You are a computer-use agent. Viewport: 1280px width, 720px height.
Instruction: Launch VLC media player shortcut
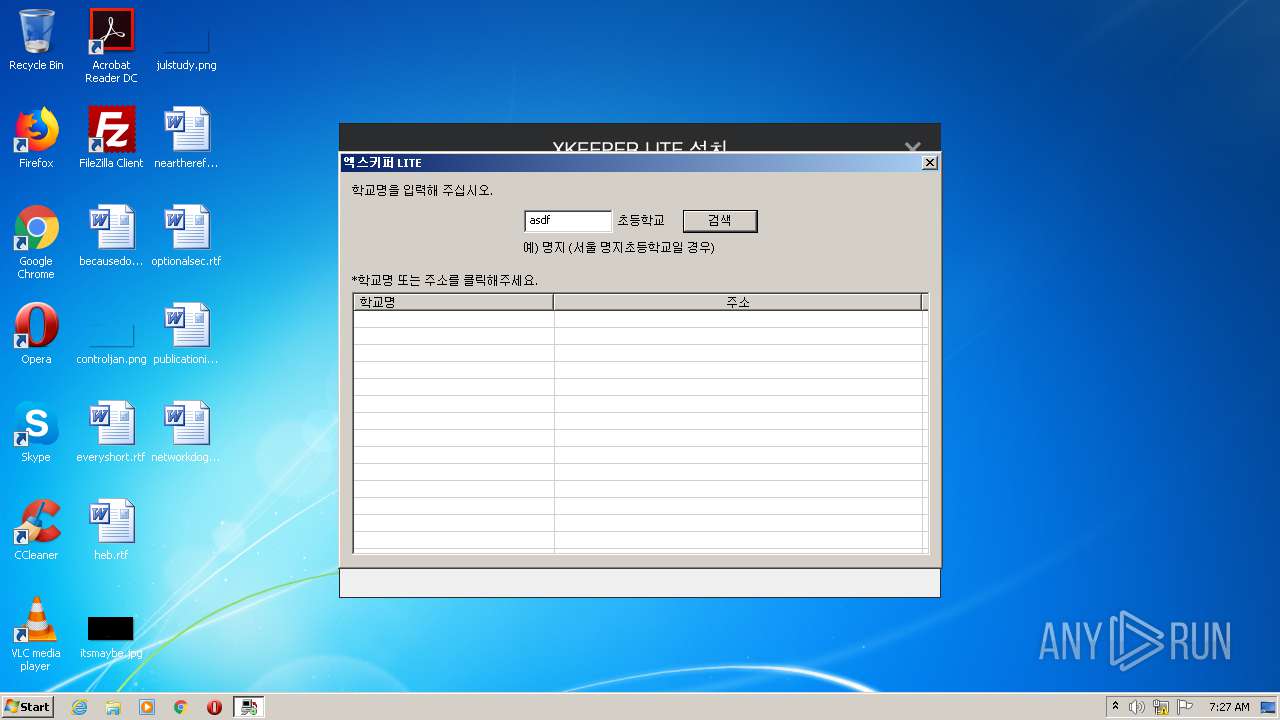click(x=36, y=634)
